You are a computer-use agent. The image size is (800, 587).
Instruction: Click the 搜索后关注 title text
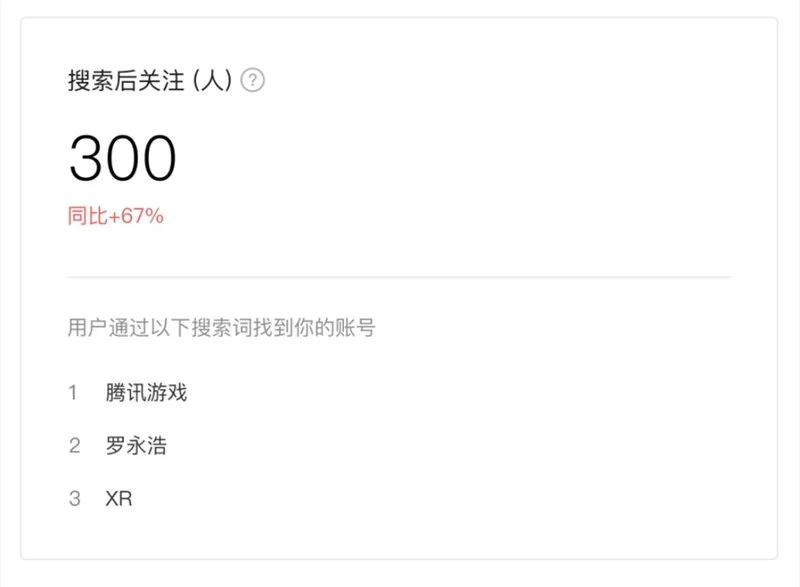click(x=126, y=81)
